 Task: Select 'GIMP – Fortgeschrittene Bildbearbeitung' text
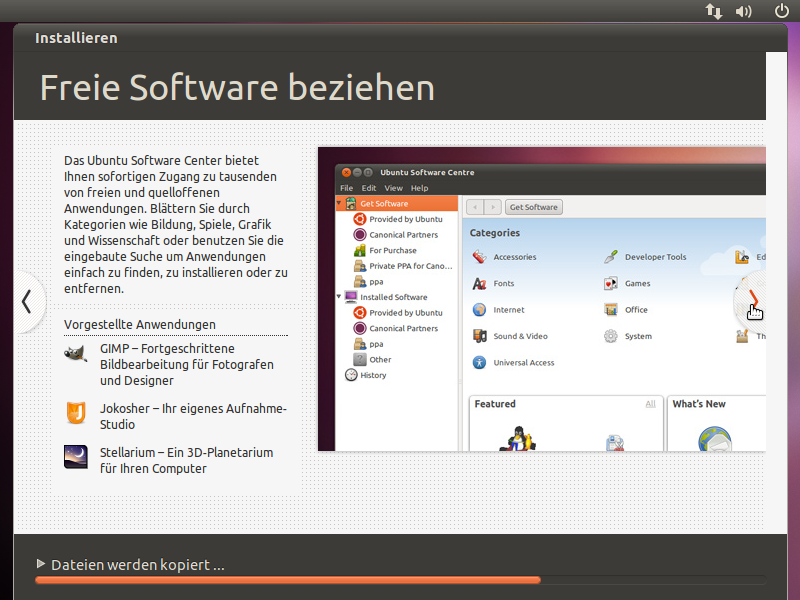click(187, 364)
